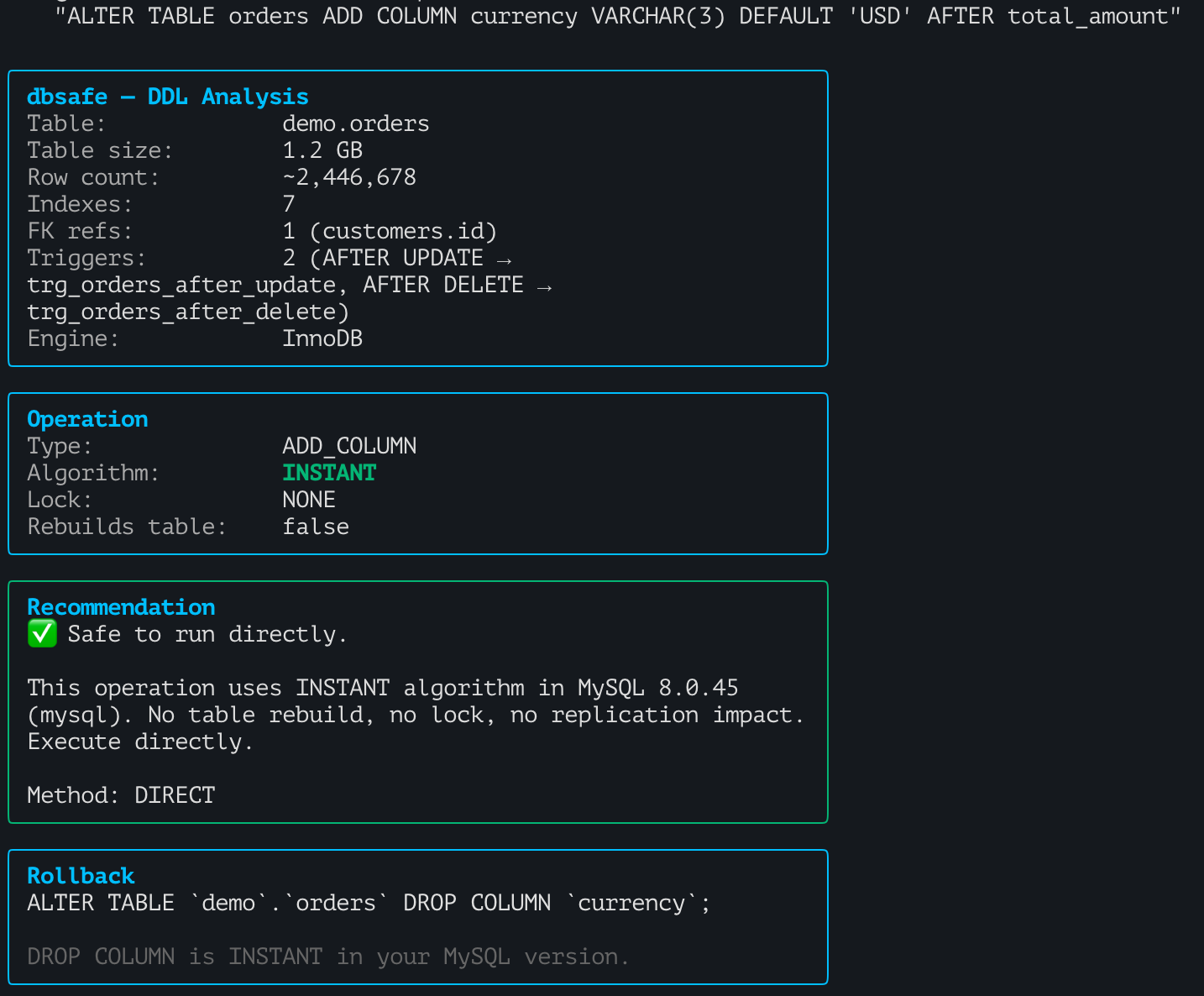This screenshot has width=1204, height=996.
Task: Click the Table size 1.2 GB value
Action: [x=322, y=149]
